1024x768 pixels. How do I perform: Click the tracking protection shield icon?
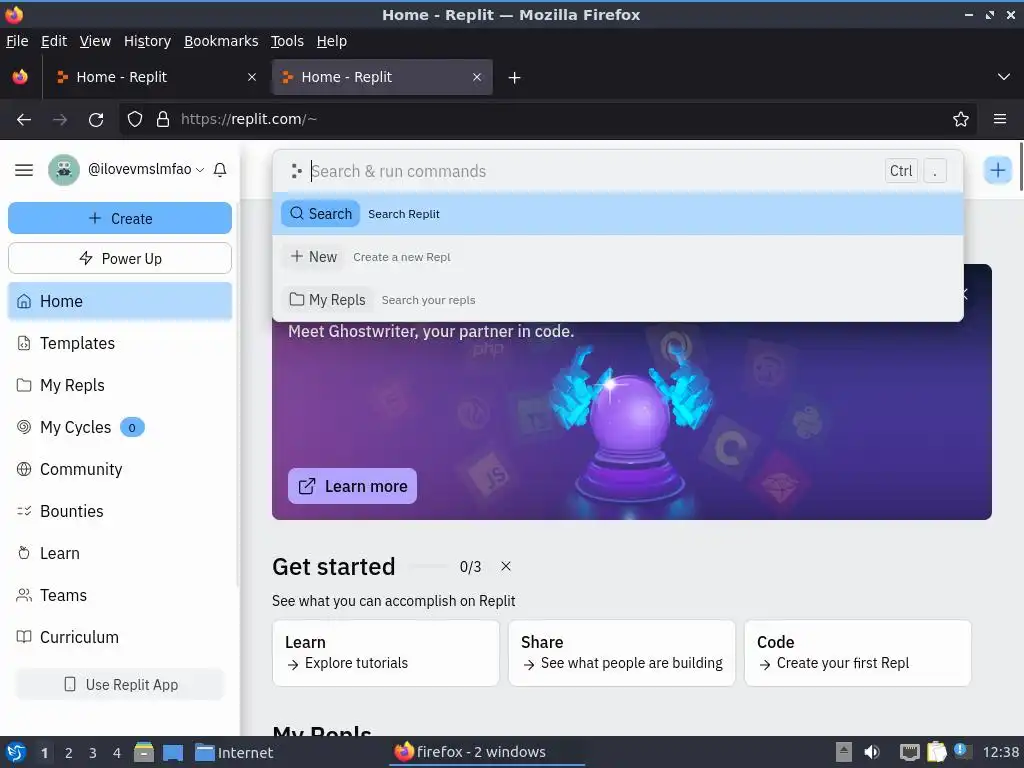click(135, 119)
